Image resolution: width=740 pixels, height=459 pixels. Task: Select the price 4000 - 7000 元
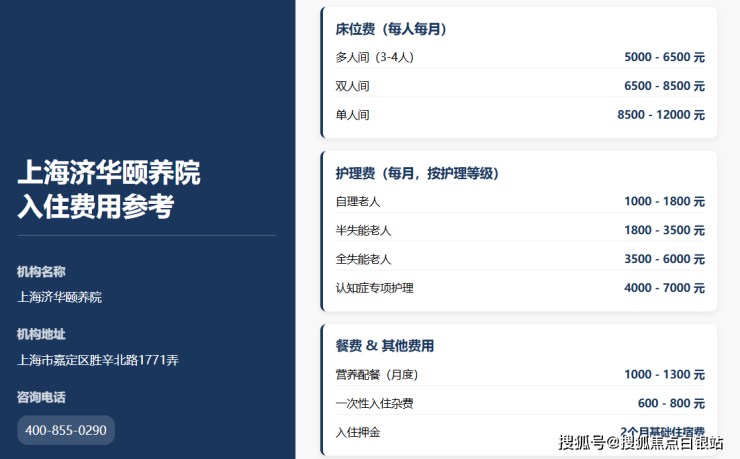(x=664, y=288)
